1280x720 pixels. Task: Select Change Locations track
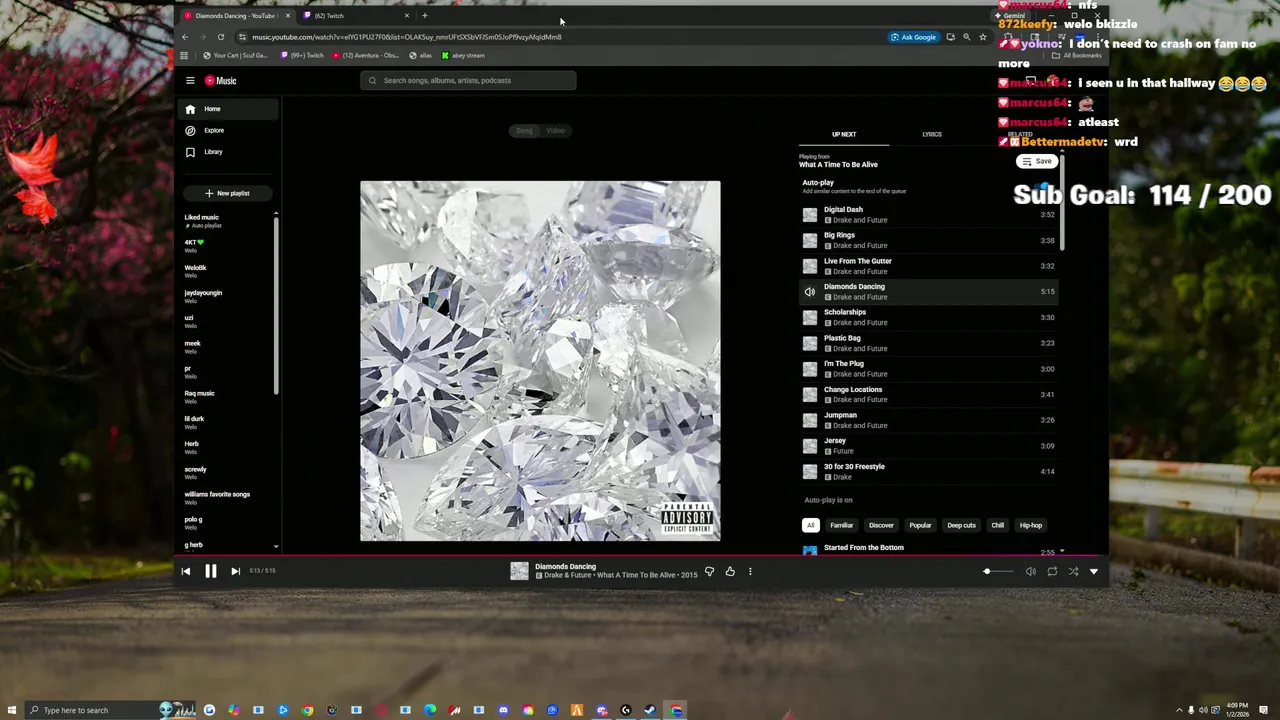[x=929, y=394]
